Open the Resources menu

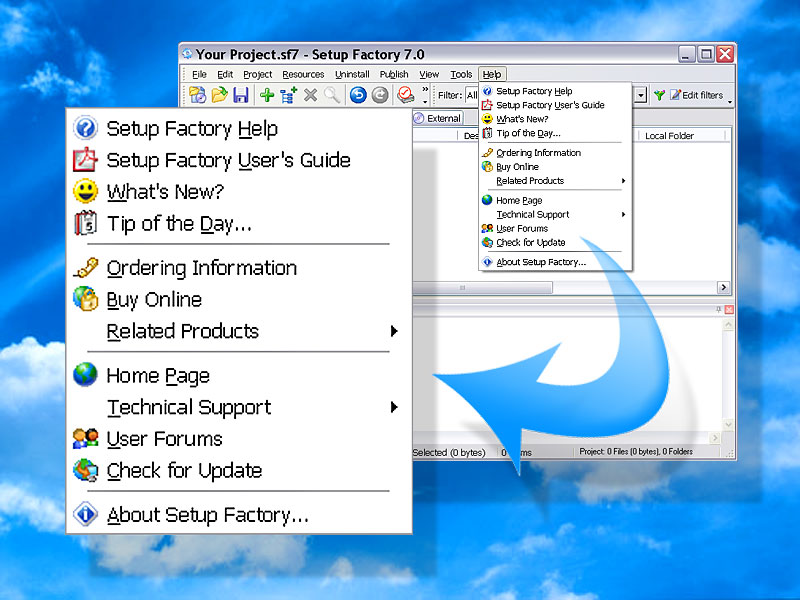[303, 74]
